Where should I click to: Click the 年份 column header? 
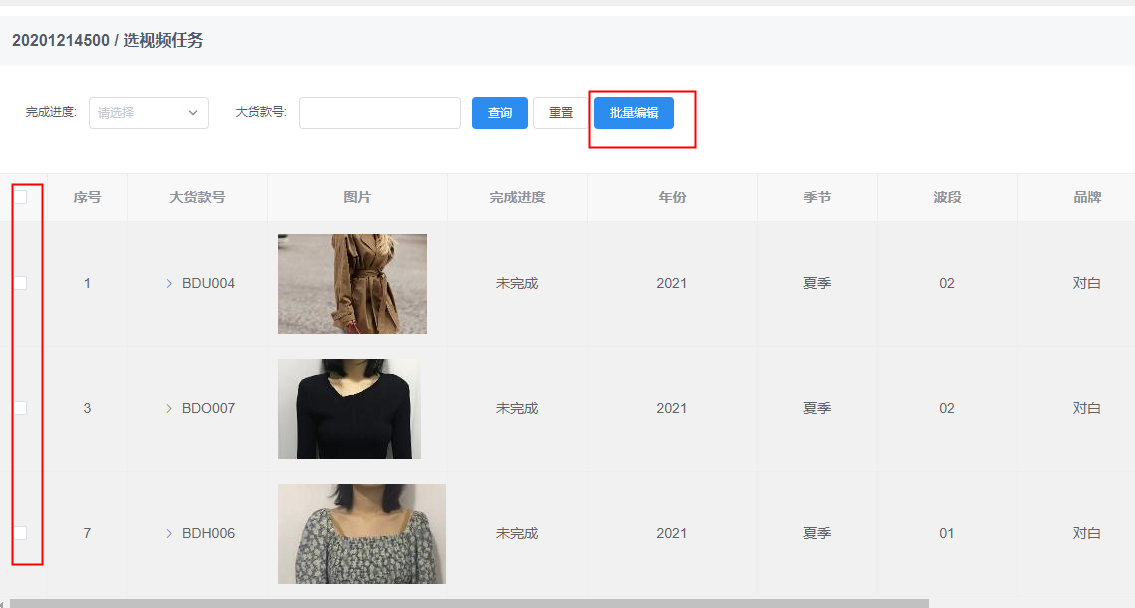(672, 197)
